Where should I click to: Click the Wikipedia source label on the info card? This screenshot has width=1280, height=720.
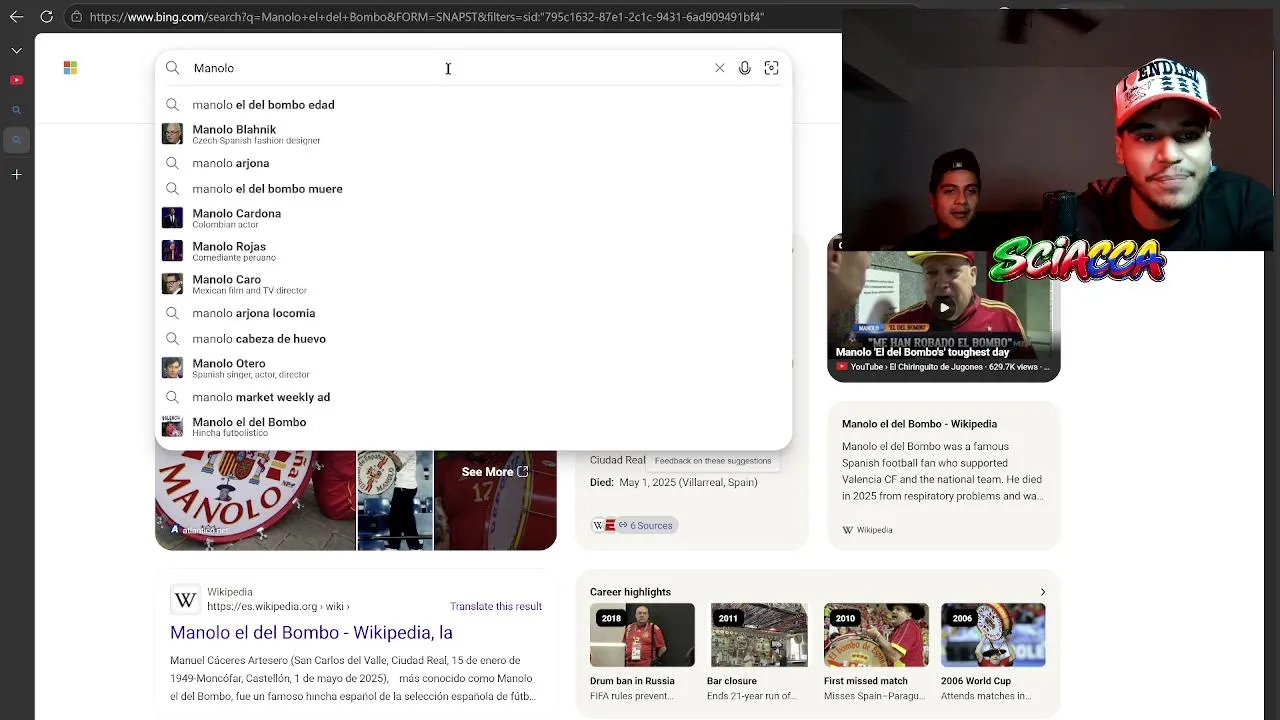(867, 530)
